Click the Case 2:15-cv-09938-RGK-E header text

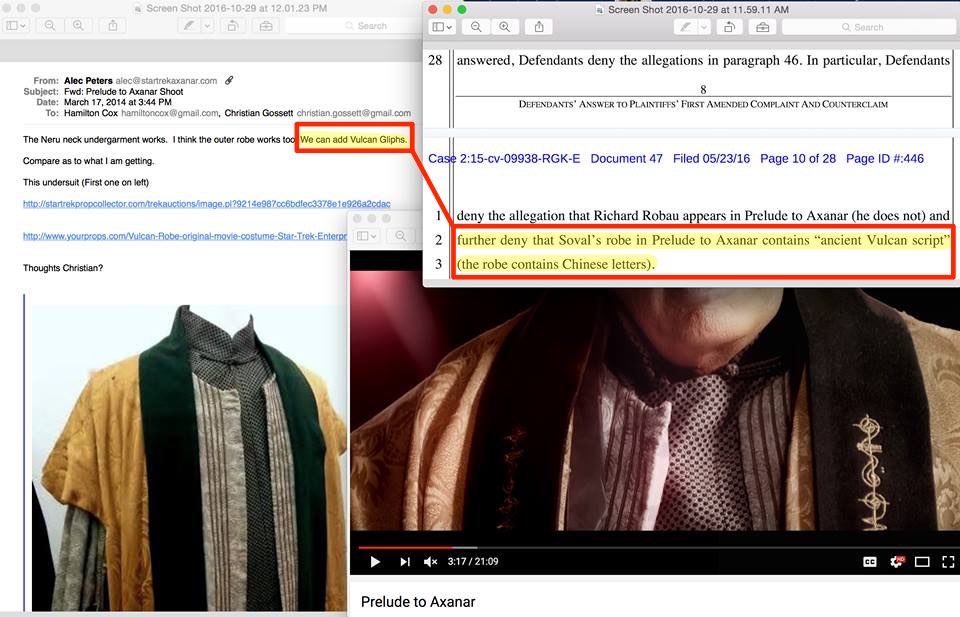[504, 159]
